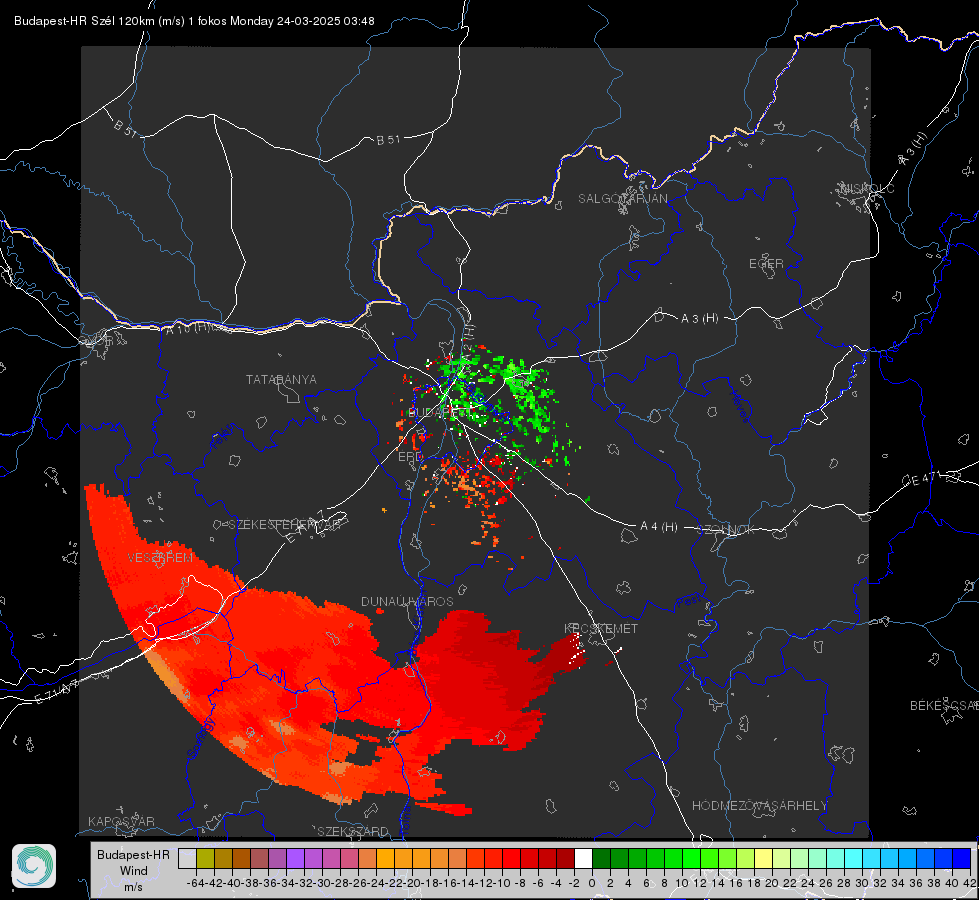The height and width of the screenshot is (900, 979).
Task: Click the EGER city label
Action: (766, 264)
